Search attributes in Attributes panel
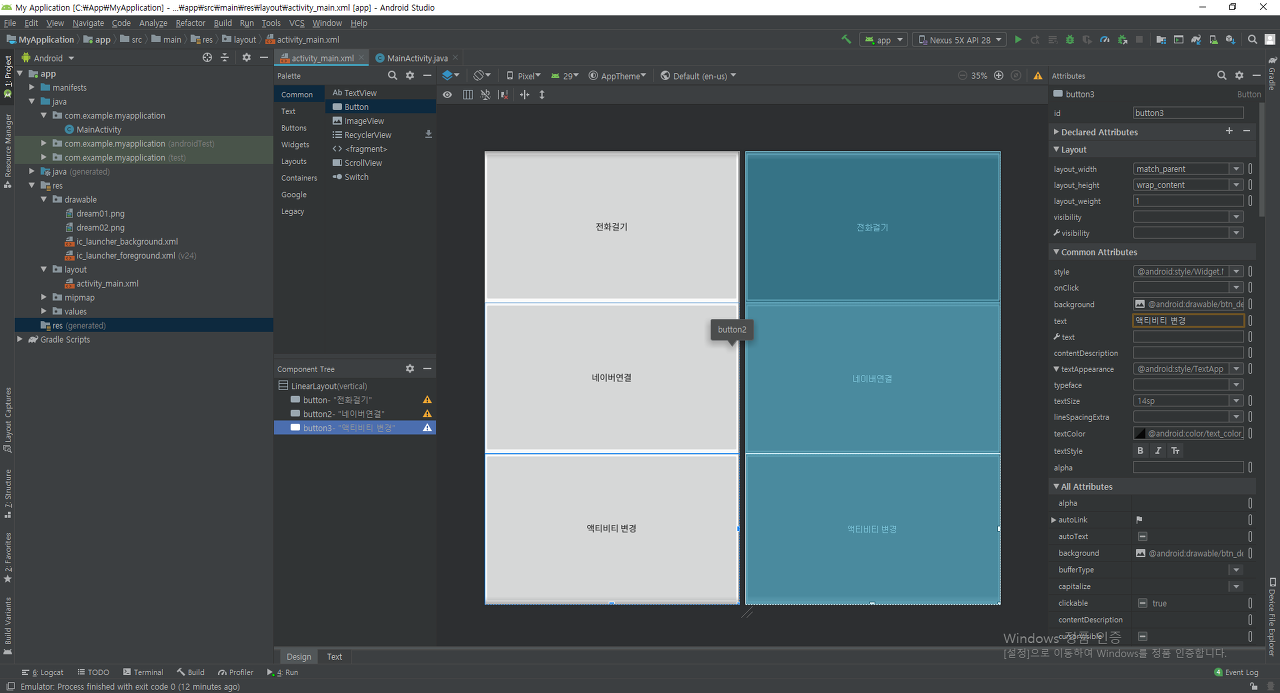The width and height of the screenshot is (1280, 693). point(1222,76)
